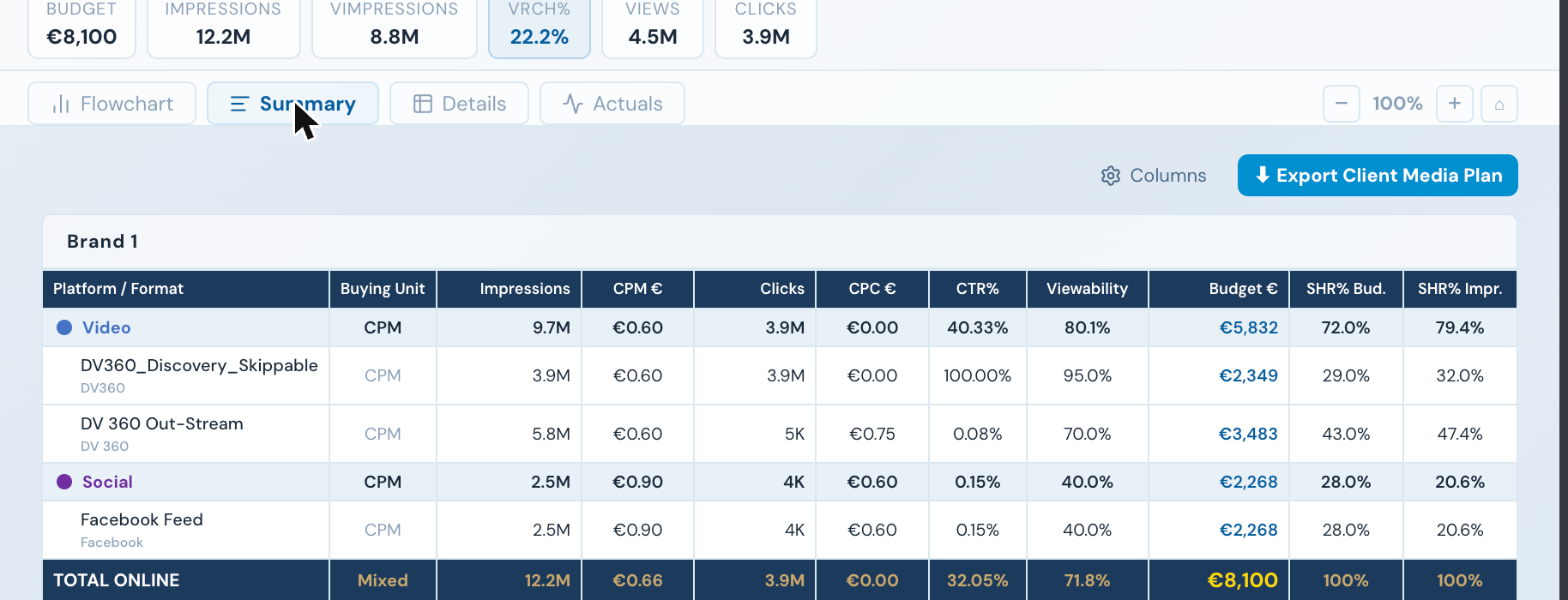The width and height of the screenshot is (1568, 600).
Task: Open the Flowchart tab
Action: [111, 104]
